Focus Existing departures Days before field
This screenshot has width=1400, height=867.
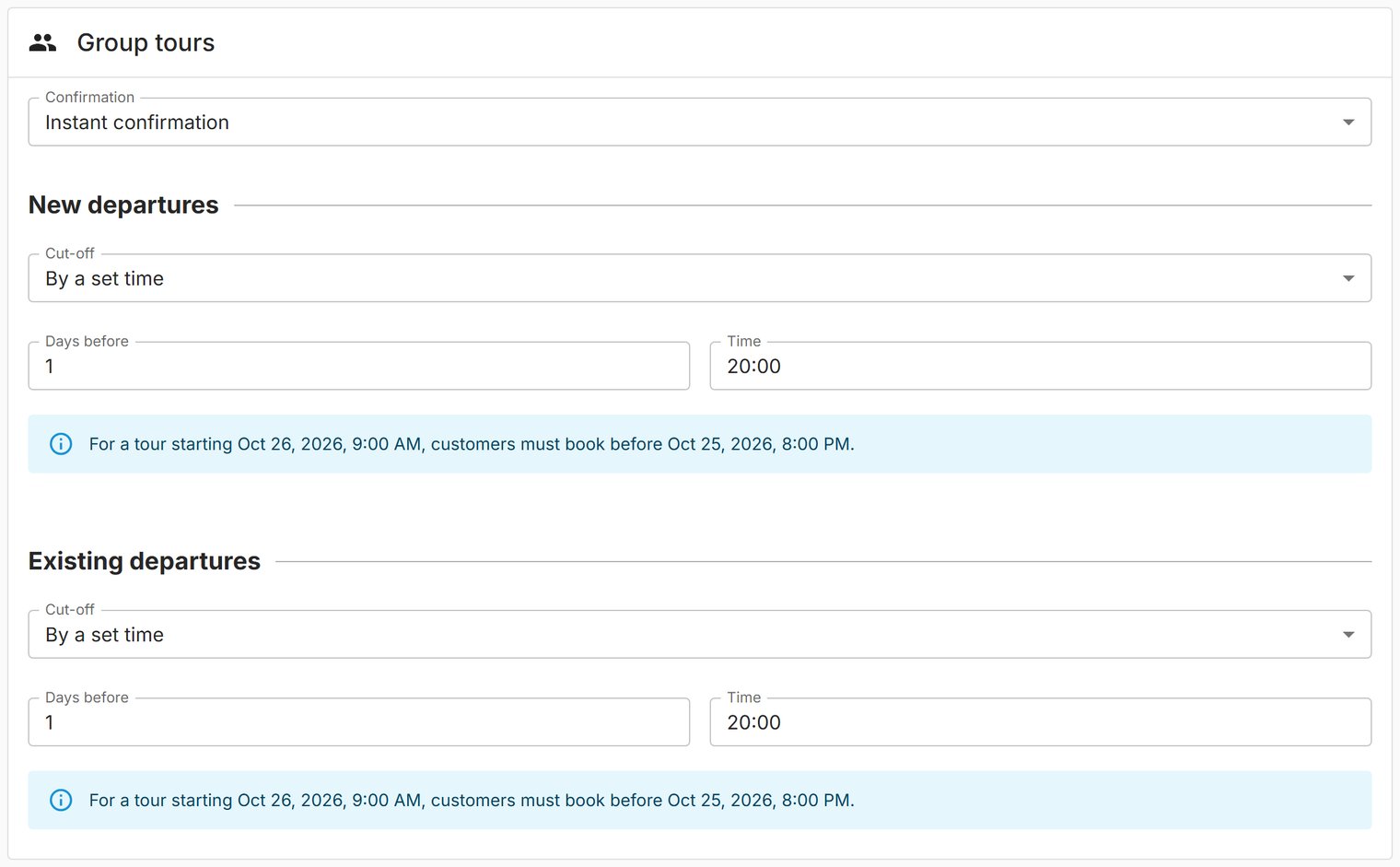[x=359, y=721]
